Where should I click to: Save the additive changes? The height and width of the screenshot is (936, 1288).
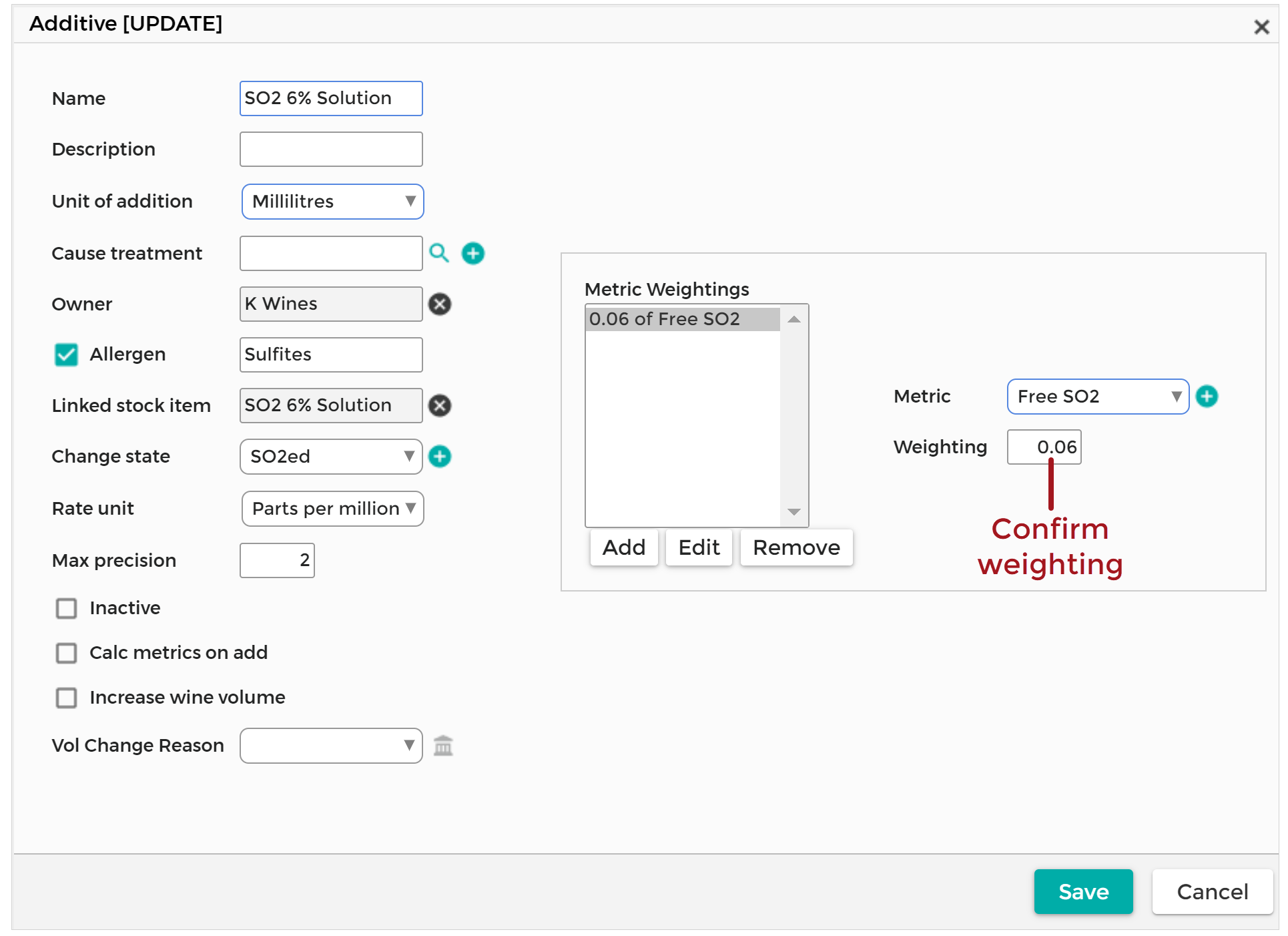[x=1083, y=892]
